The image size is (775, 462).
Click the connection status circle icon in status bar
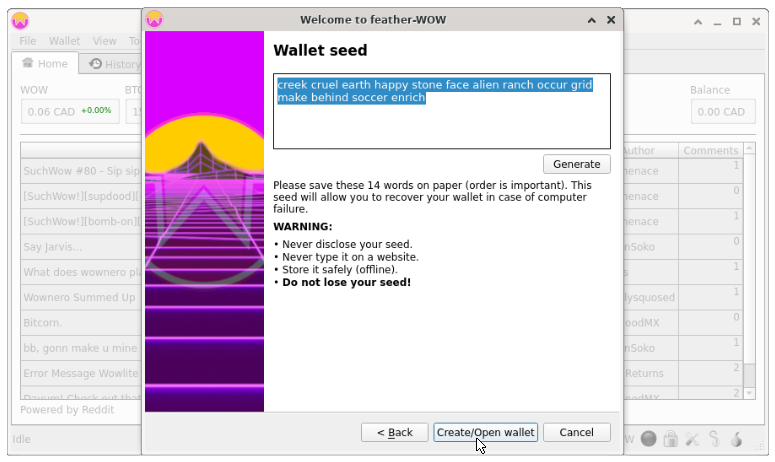click(648, 439)
